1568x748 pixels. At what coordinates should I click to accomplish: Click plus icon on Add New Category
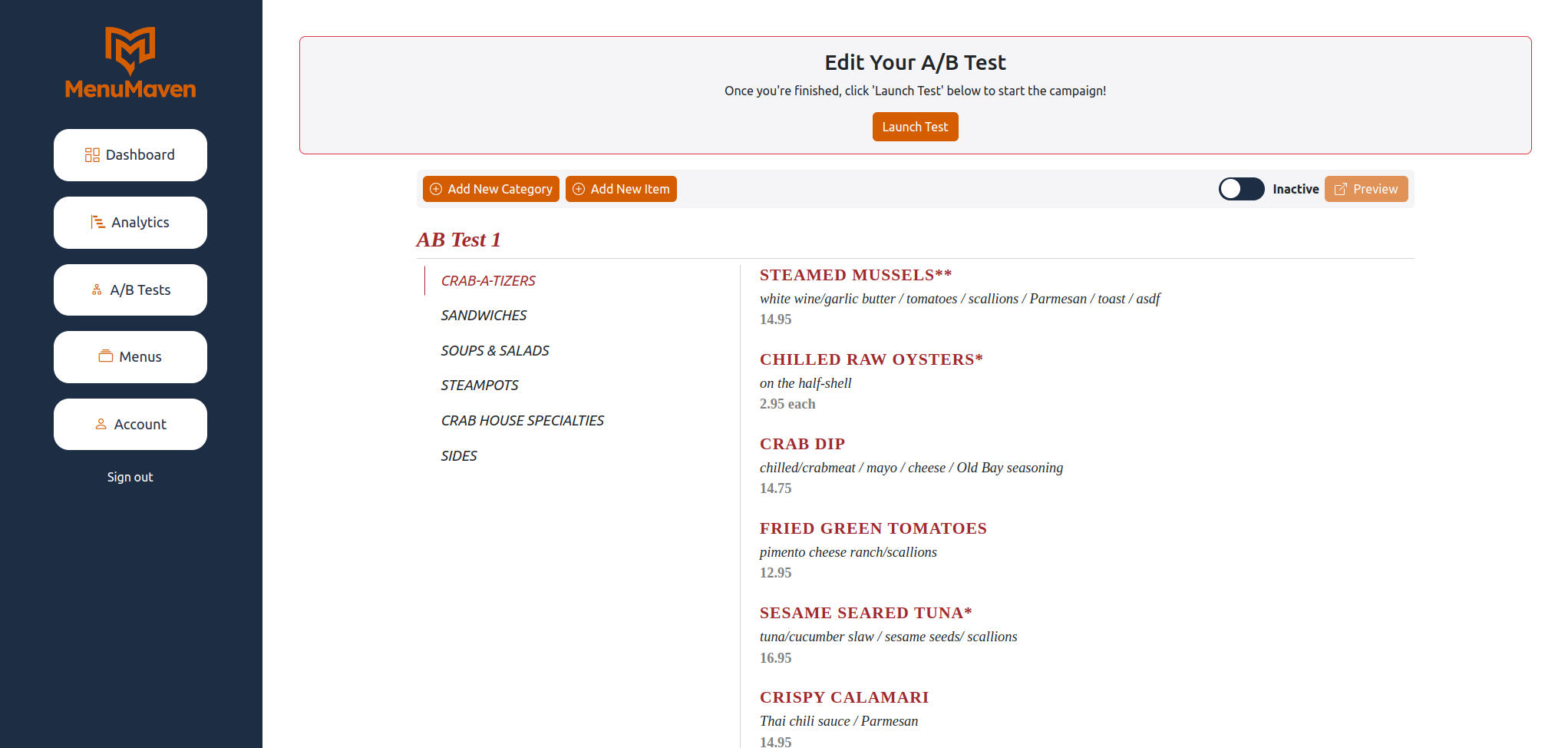436,189
